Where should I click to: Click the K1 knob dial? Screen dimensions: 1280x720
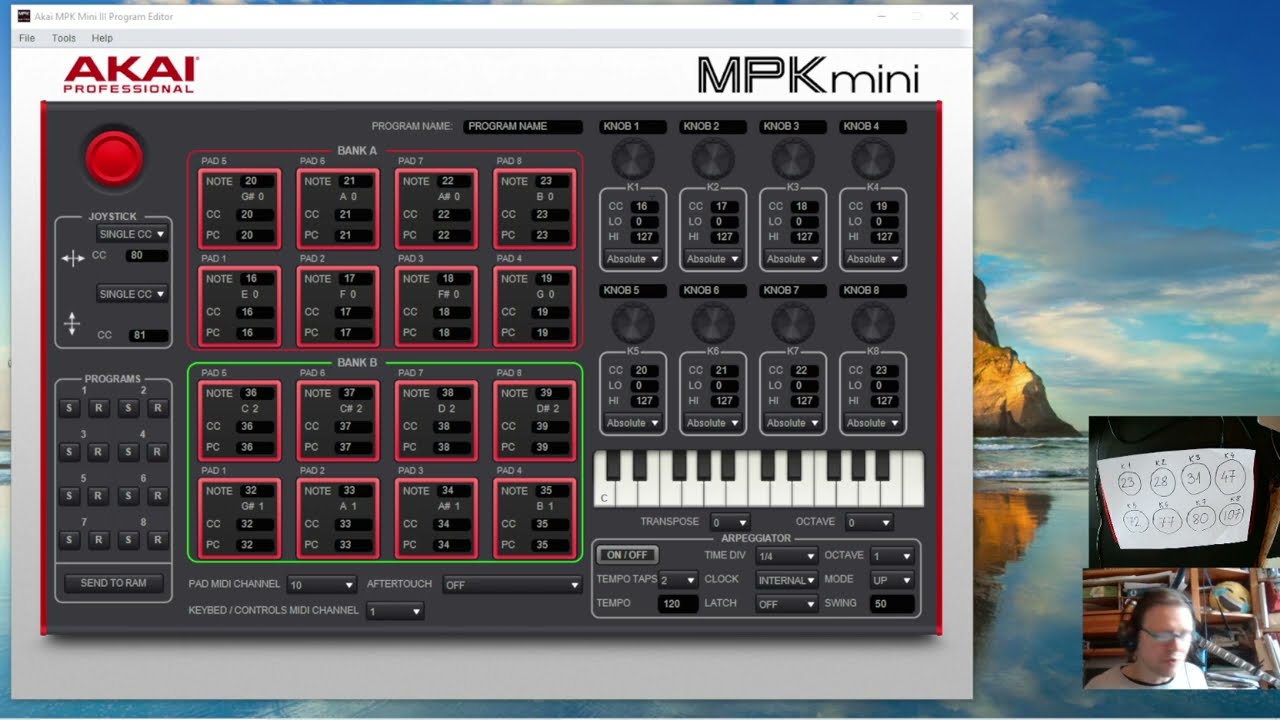[632, 158]
